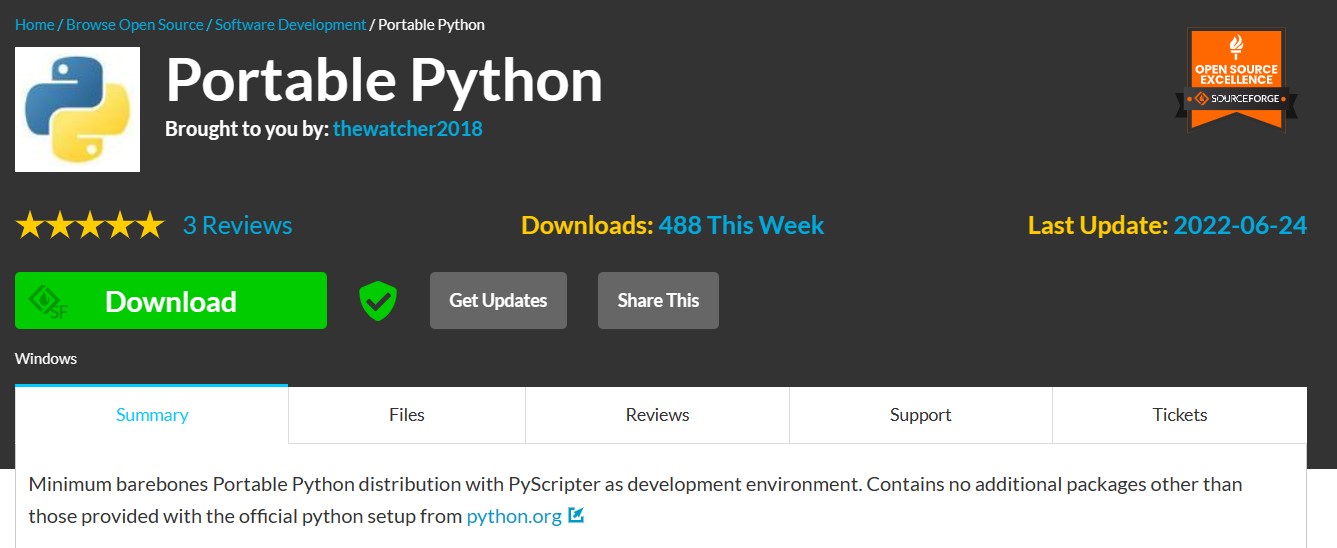Screen dimensions: 1337x548
Task: Follow the python.org link in description
Action: pos(514,516)
